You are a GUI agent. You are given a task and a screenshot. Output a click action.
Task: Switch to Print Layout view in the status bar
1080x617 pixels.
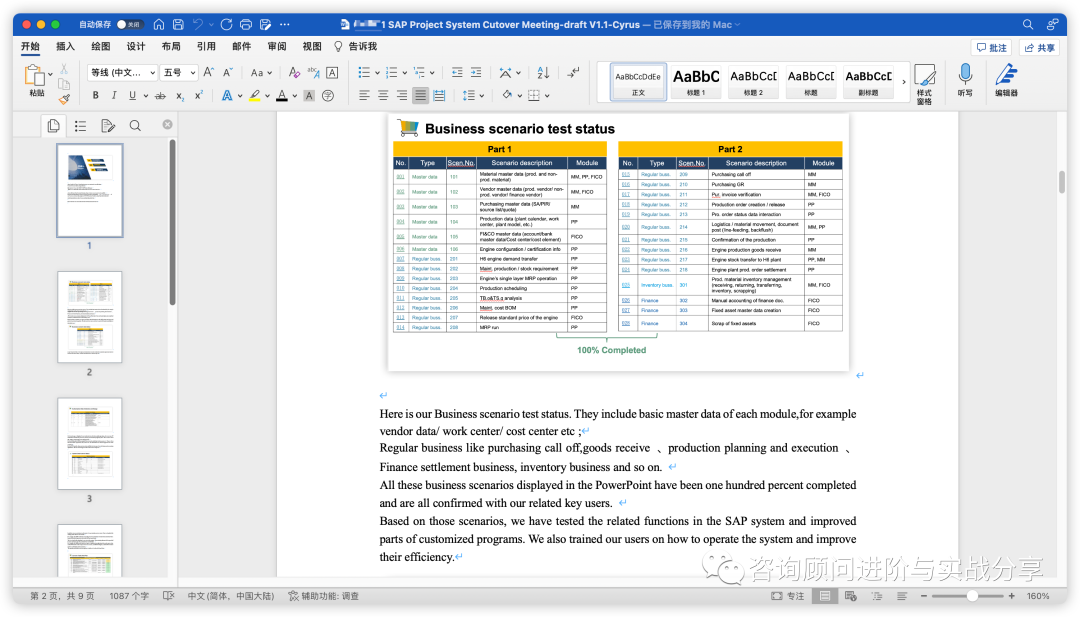click(825, 596)
